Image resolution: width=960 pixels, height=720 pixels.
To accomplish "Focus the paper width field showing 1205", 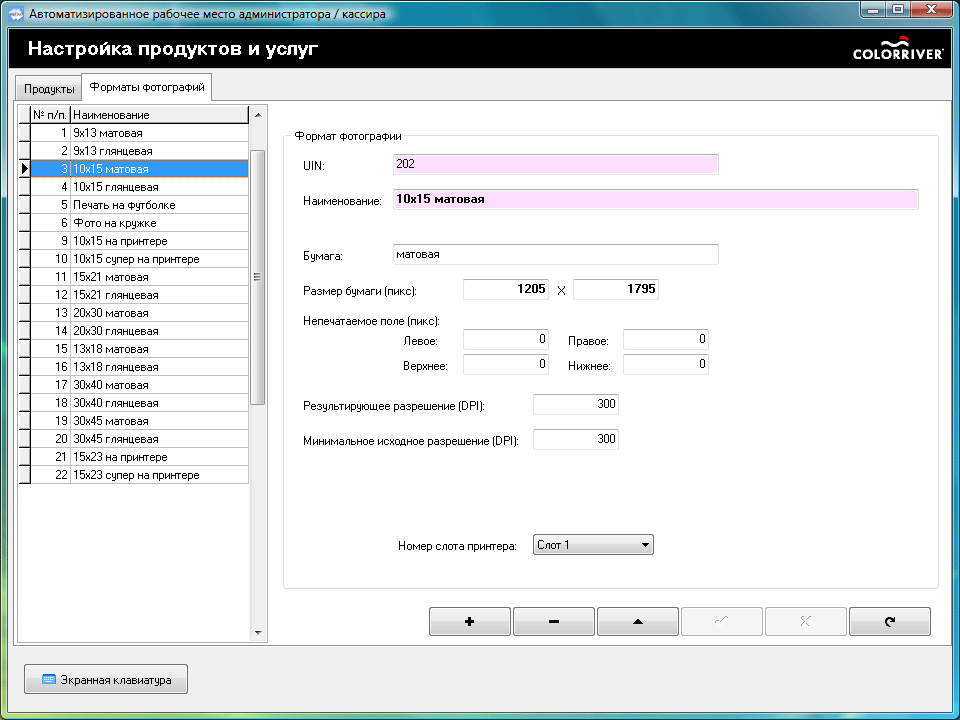I will click(x=506, y=289).
